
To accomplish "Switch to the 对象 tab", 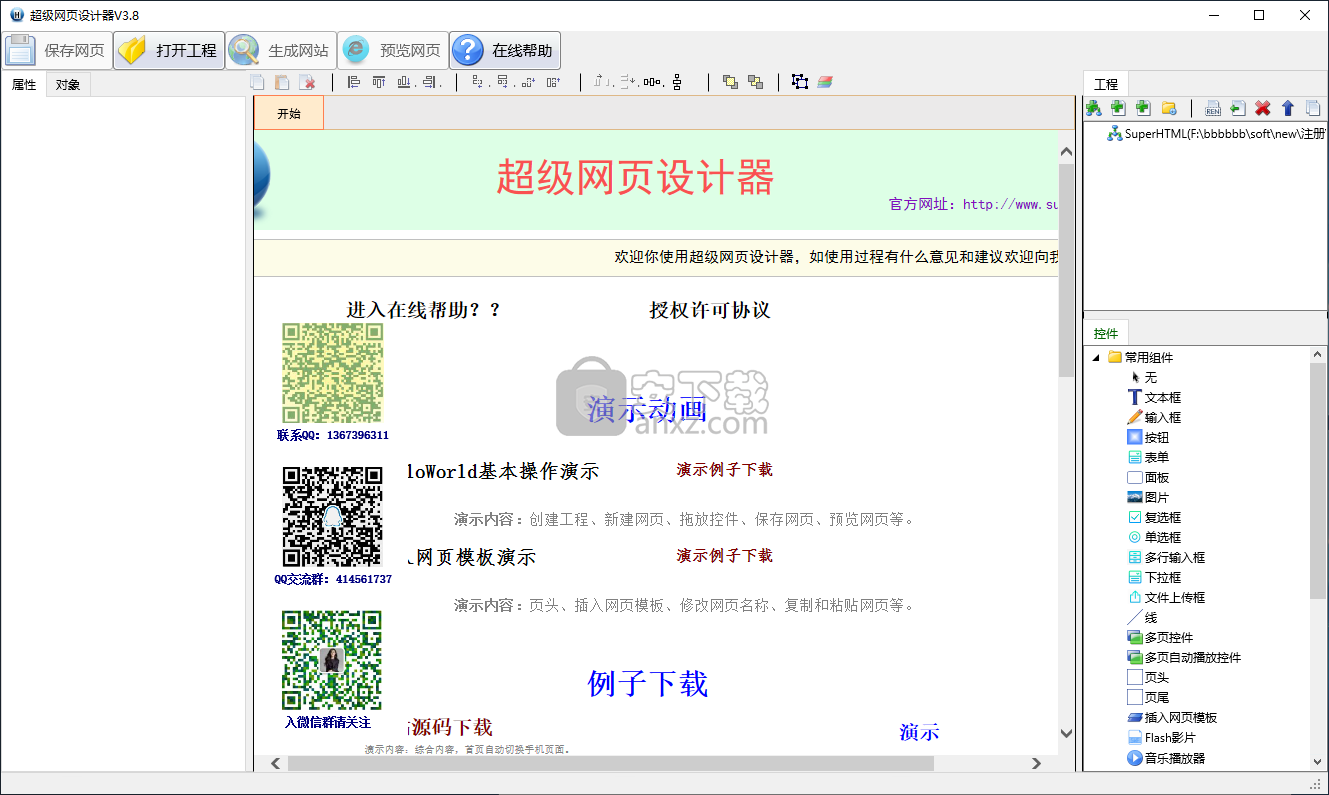I will [68, 85].
